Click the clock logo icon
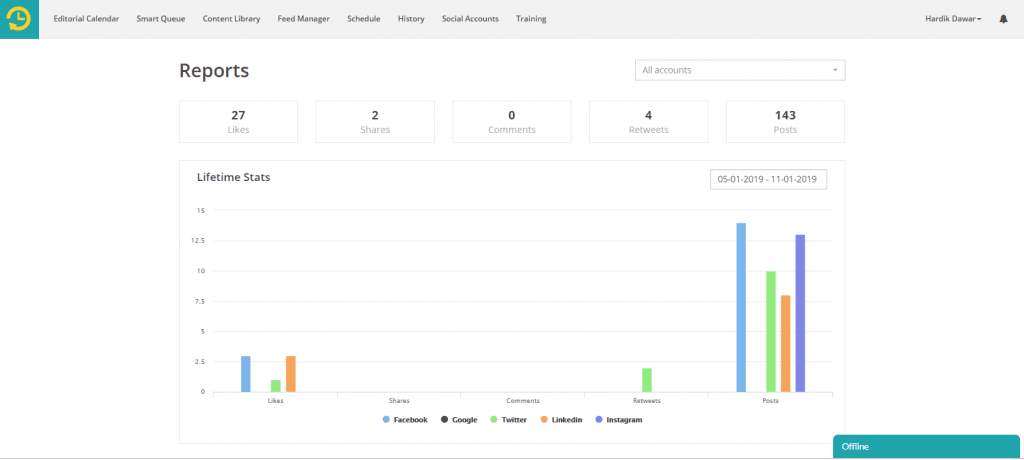The height and width of the screenshot is (460, 1024). coord(19,19)
